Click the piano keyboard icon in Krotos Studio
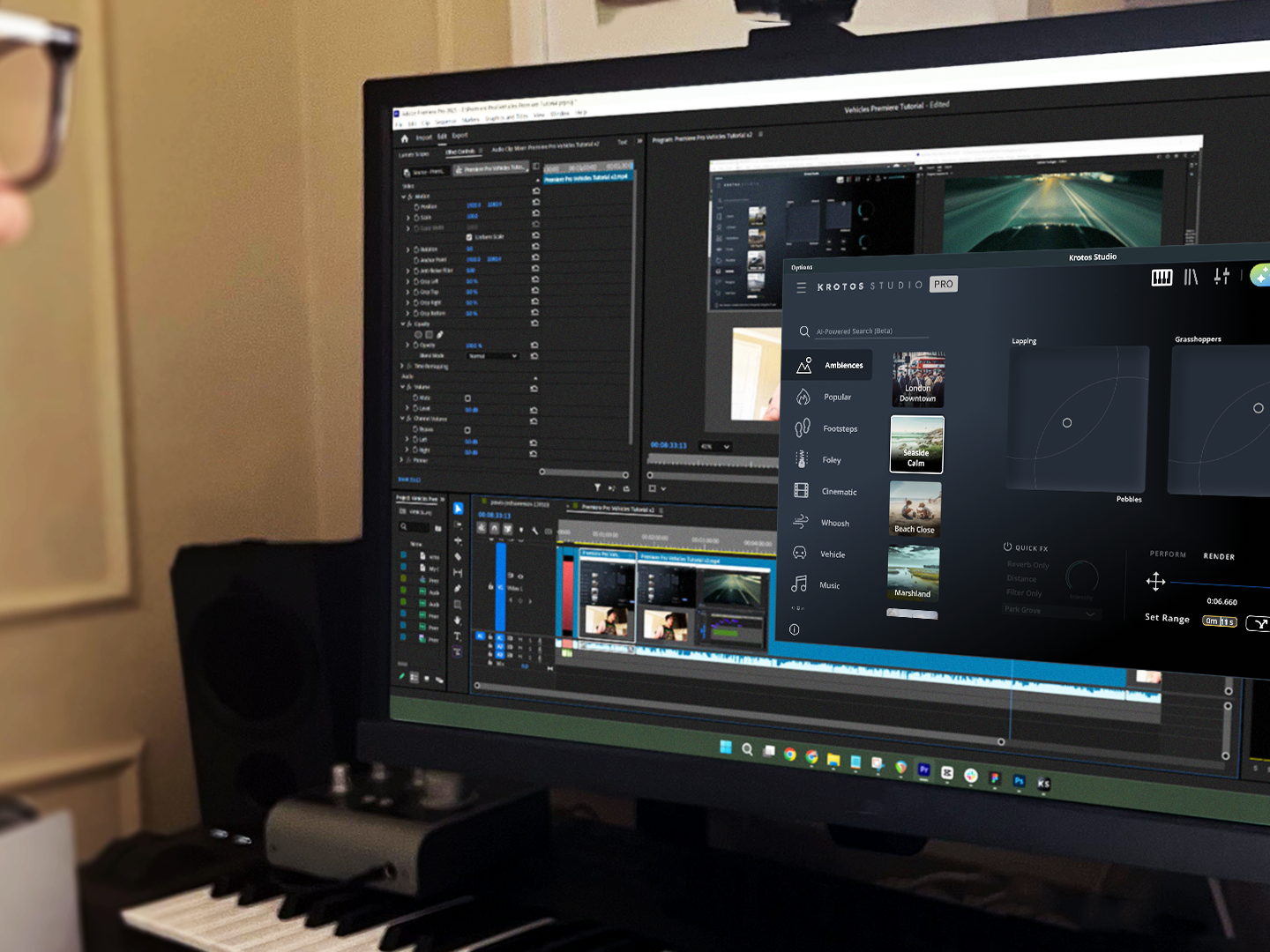The height and width of the screenshot is (952, 1270). (x=1162, y=278)
